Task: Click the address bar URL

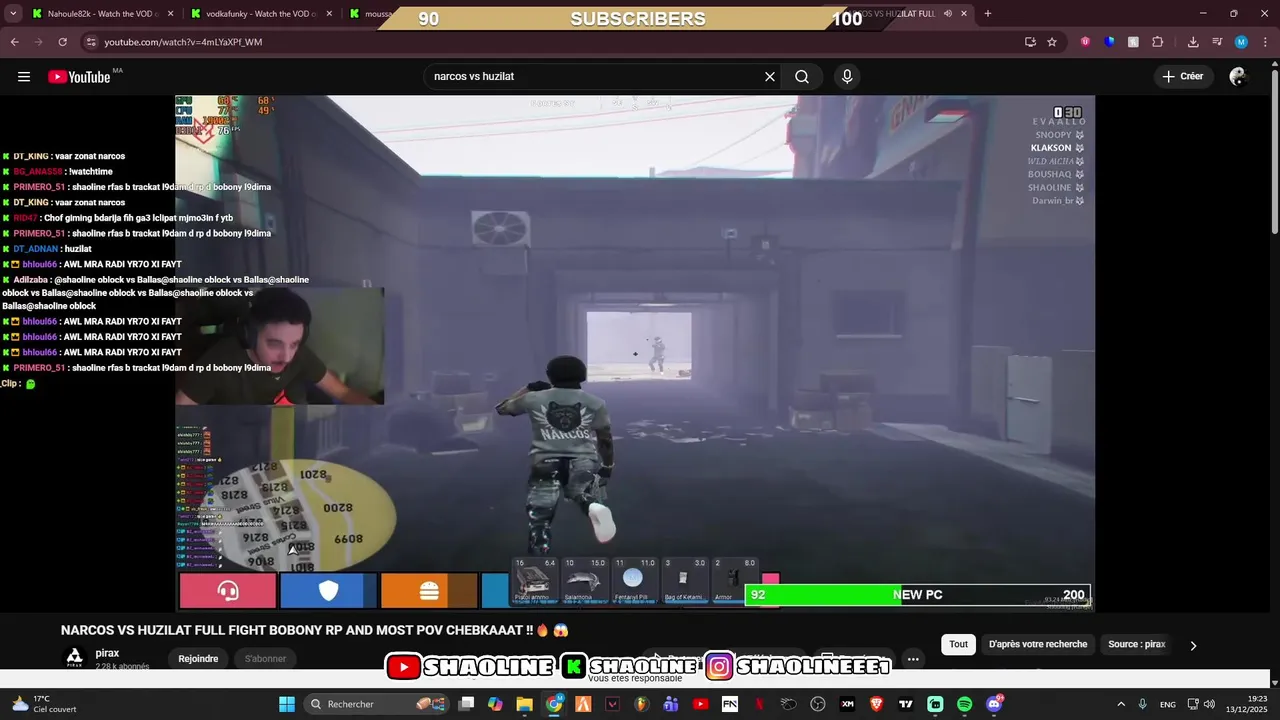Action: (183, 42)
